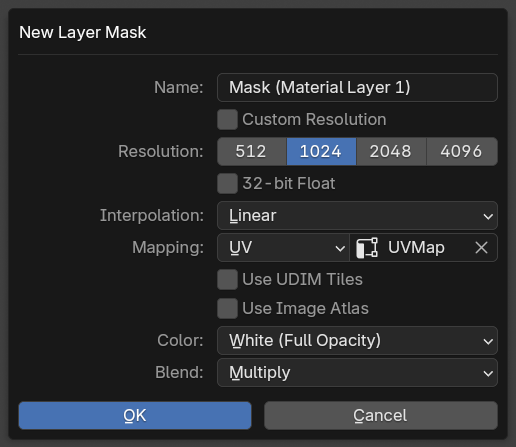Open the Mapping UV dropdown
Image resolution: width=516 pixels, height=447 pixels.
pyautogui.click(x=283, y=248)
